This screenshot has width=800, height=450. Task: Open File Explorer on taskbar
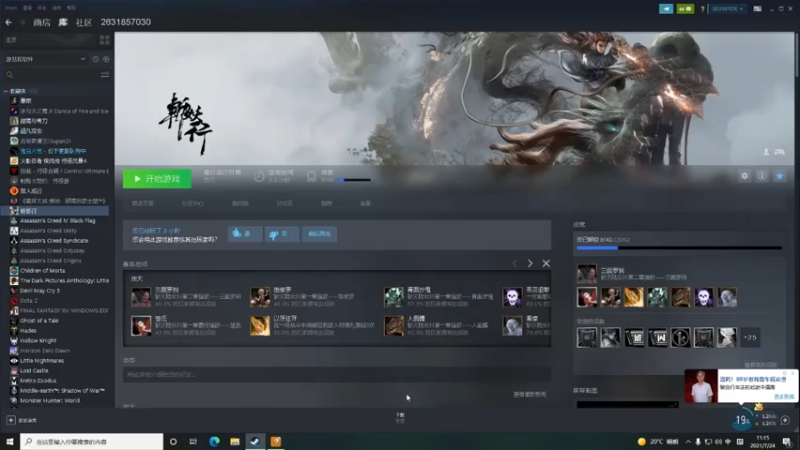click(235, 441)
